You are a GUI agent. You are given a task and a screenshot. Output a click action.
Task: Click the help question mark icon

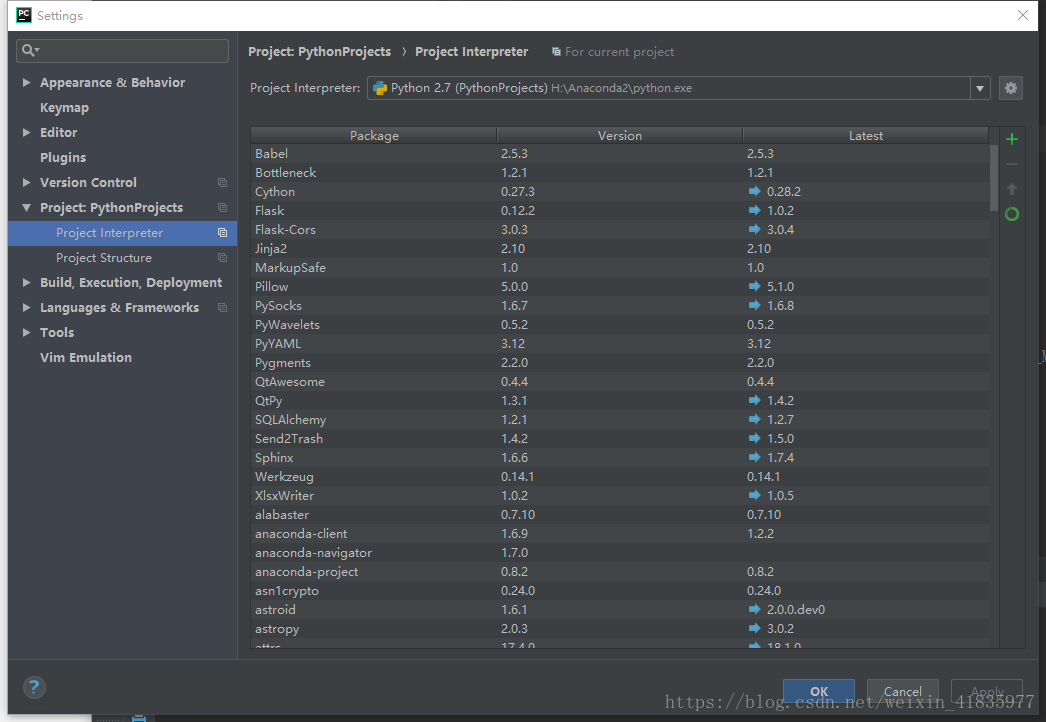[x=34, y=687]
